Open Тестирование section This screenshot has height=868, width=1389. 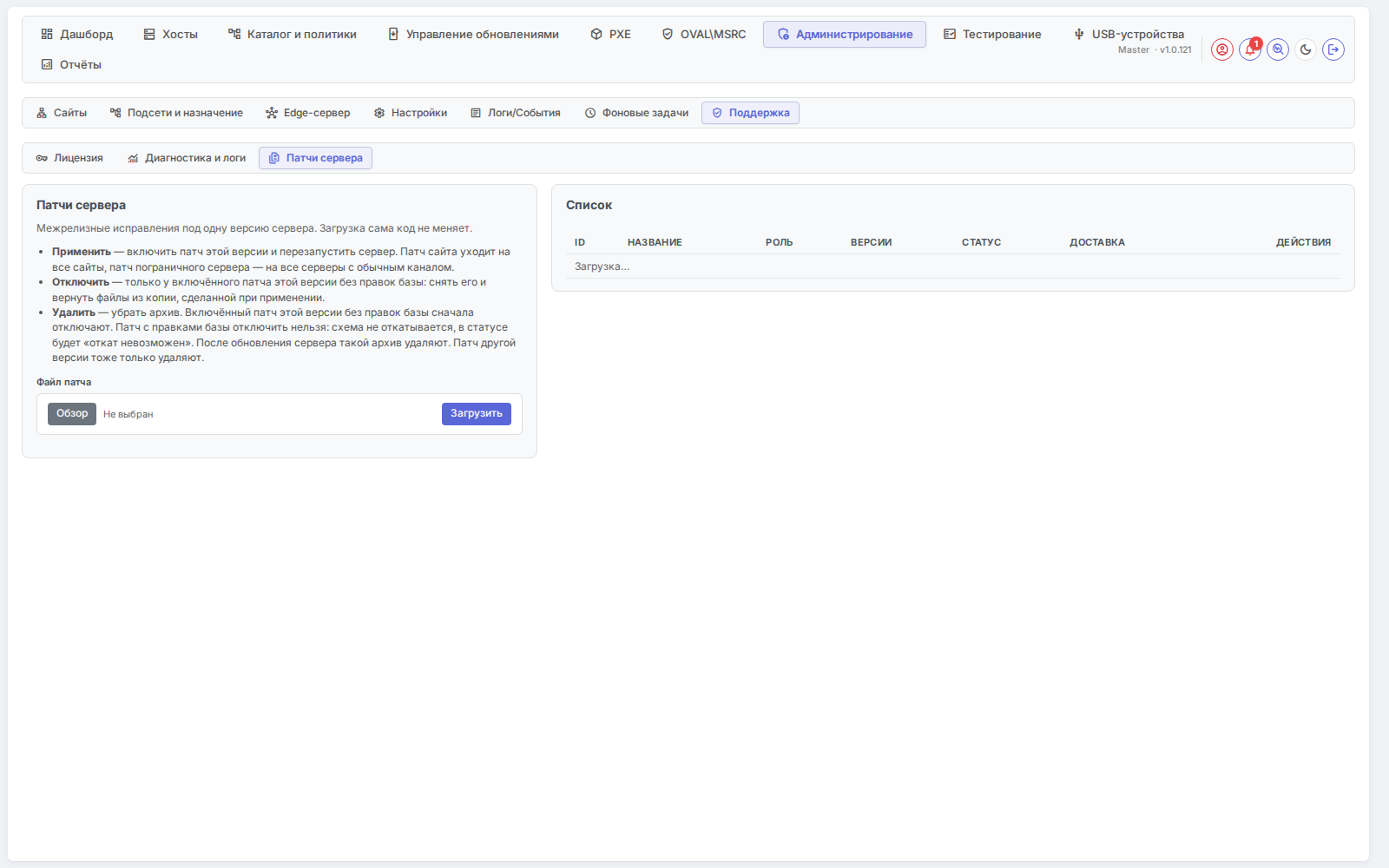[992, 34]
